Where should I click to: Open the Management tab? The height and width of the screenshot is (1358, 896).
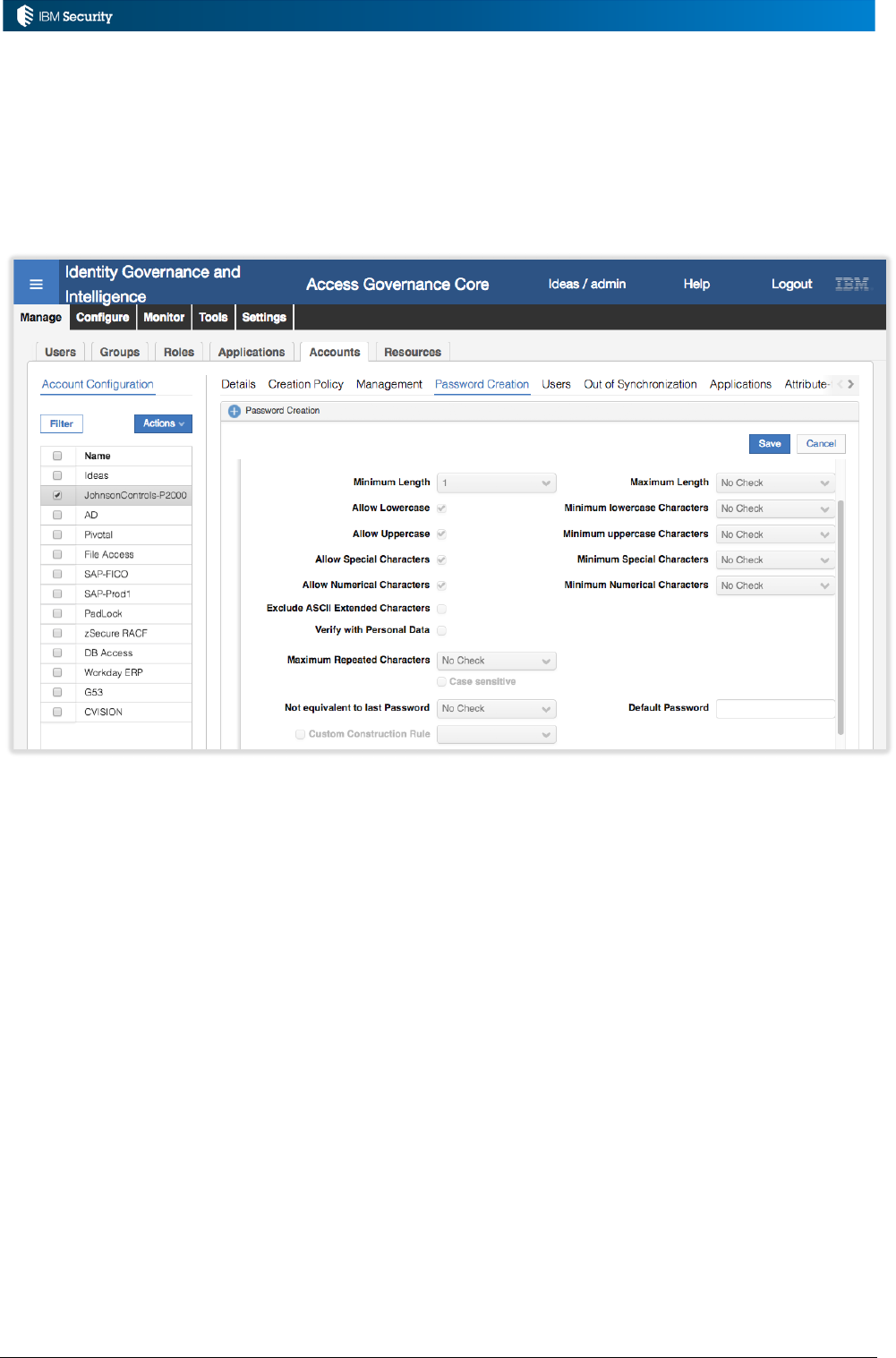point(388,384)
